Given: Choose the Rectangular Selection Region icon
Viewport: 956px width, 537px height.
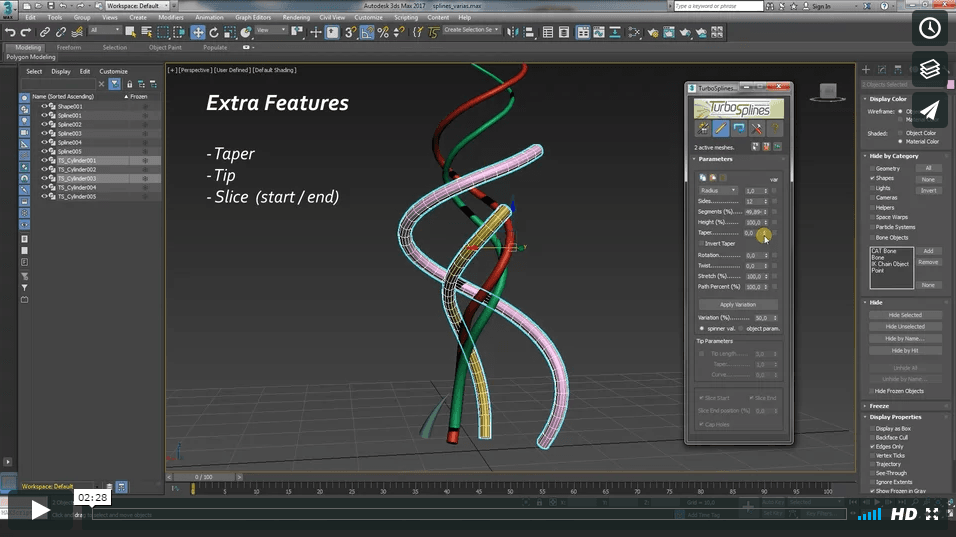Looking at the screenshot, I should coord(163,32).
